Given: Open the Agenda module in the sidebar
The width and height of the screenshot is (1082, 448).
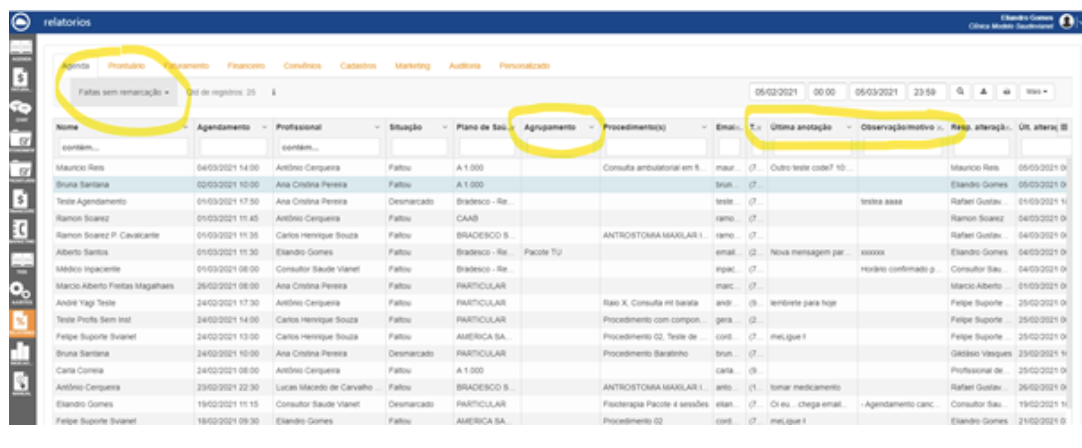Looking at the screenshot, I should tap(21, 51).
